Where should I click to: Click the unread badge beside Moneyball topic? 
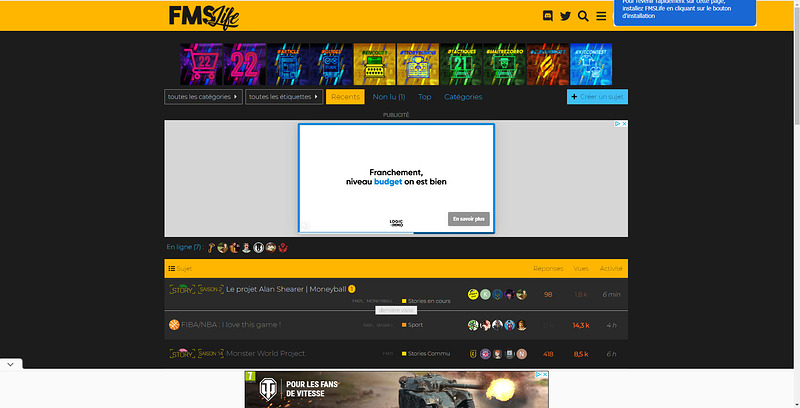tap(352, 289)
